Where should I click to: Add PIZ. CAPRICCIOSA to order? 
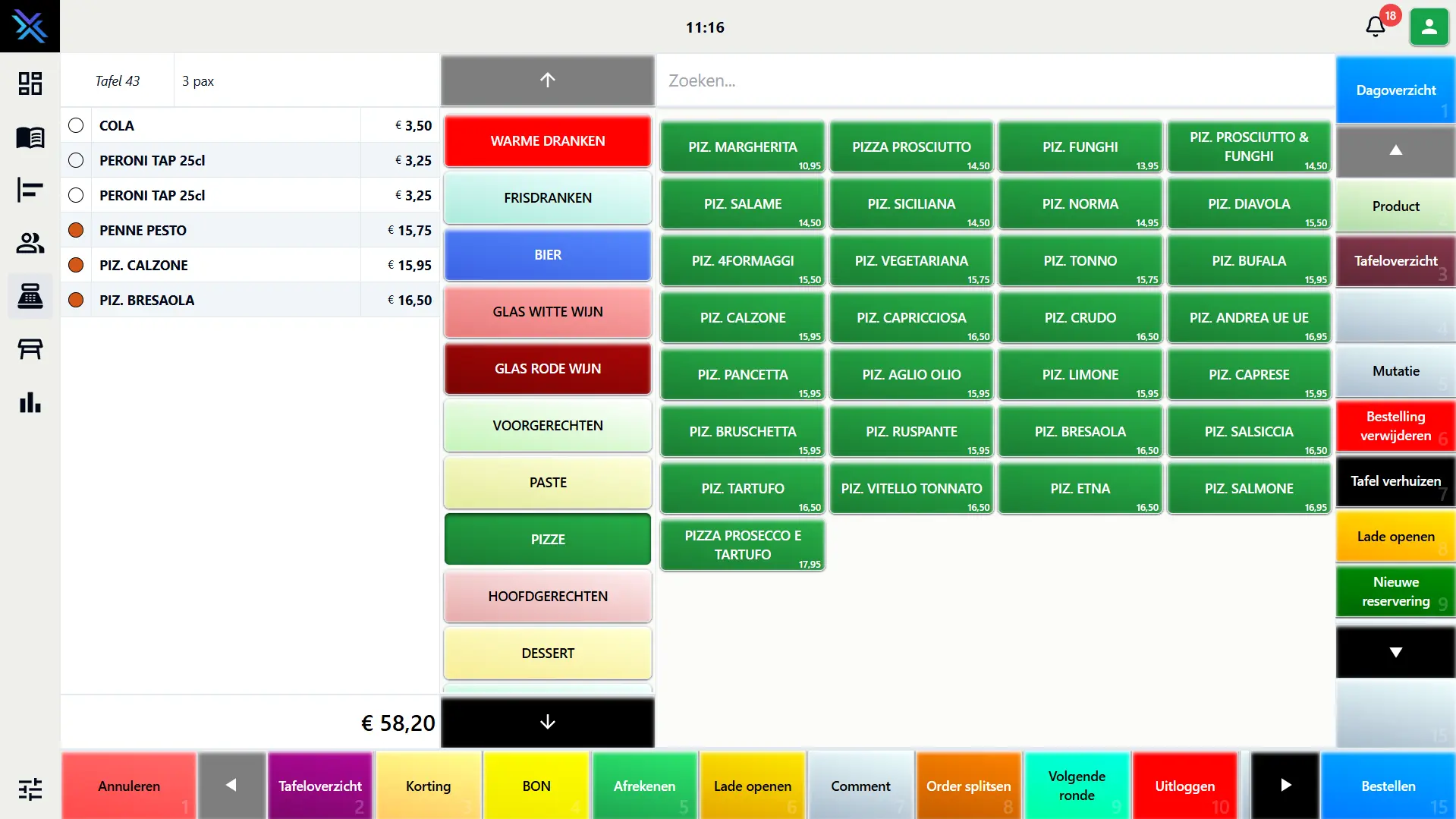(x=911, y=318)
